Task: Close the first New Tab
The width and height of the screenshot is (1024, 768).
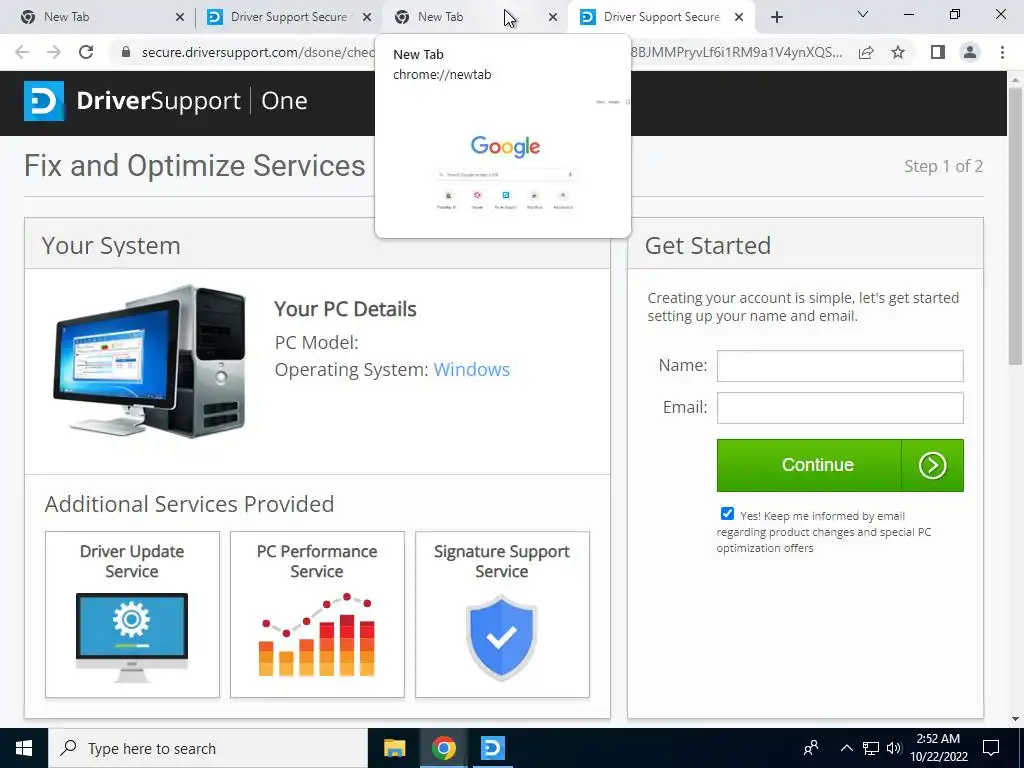Action: pos(180,18)
